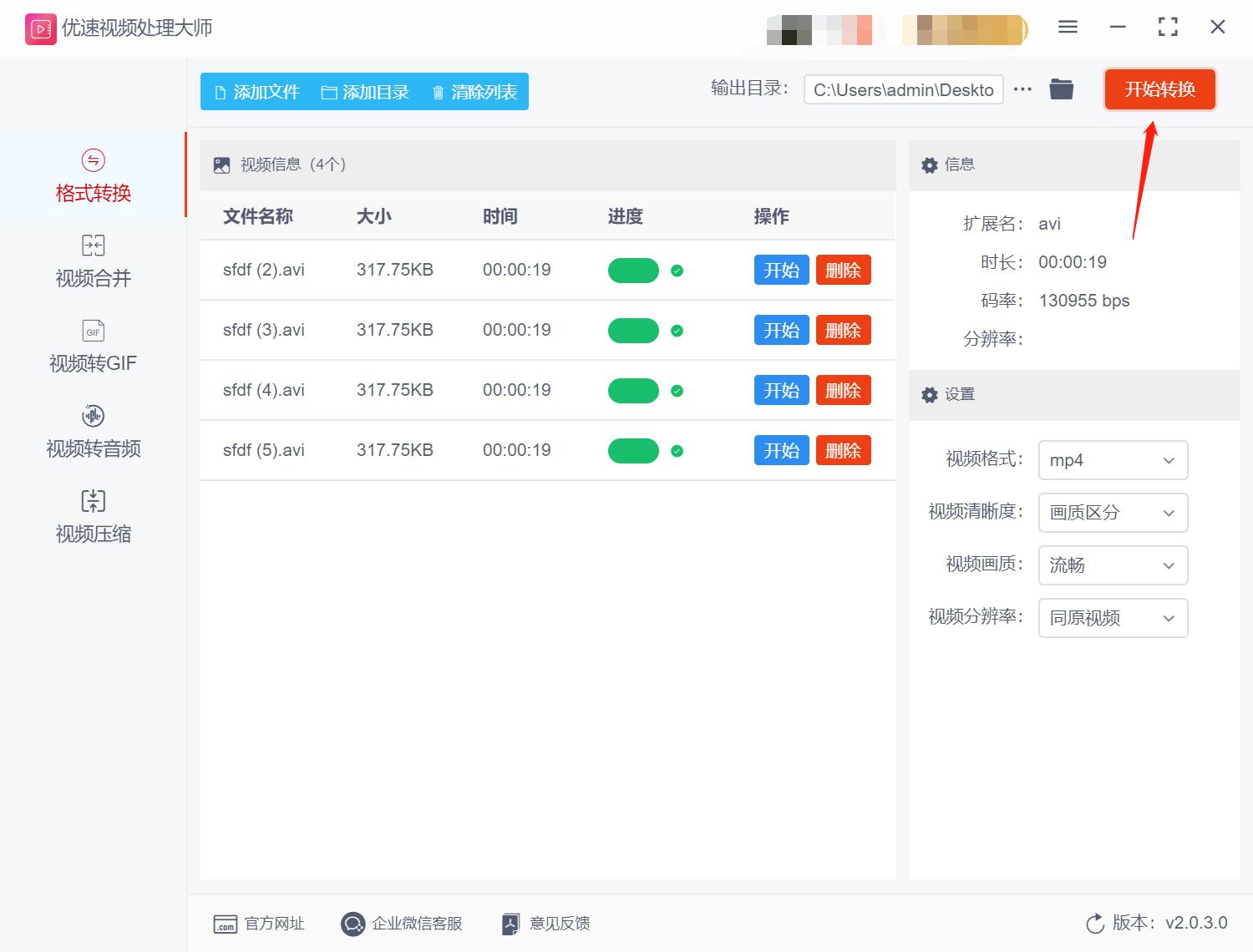The image size is (1253, 952).
Task: Toggle the completion check on sfdf (2).avi
Action: [677, 271]
